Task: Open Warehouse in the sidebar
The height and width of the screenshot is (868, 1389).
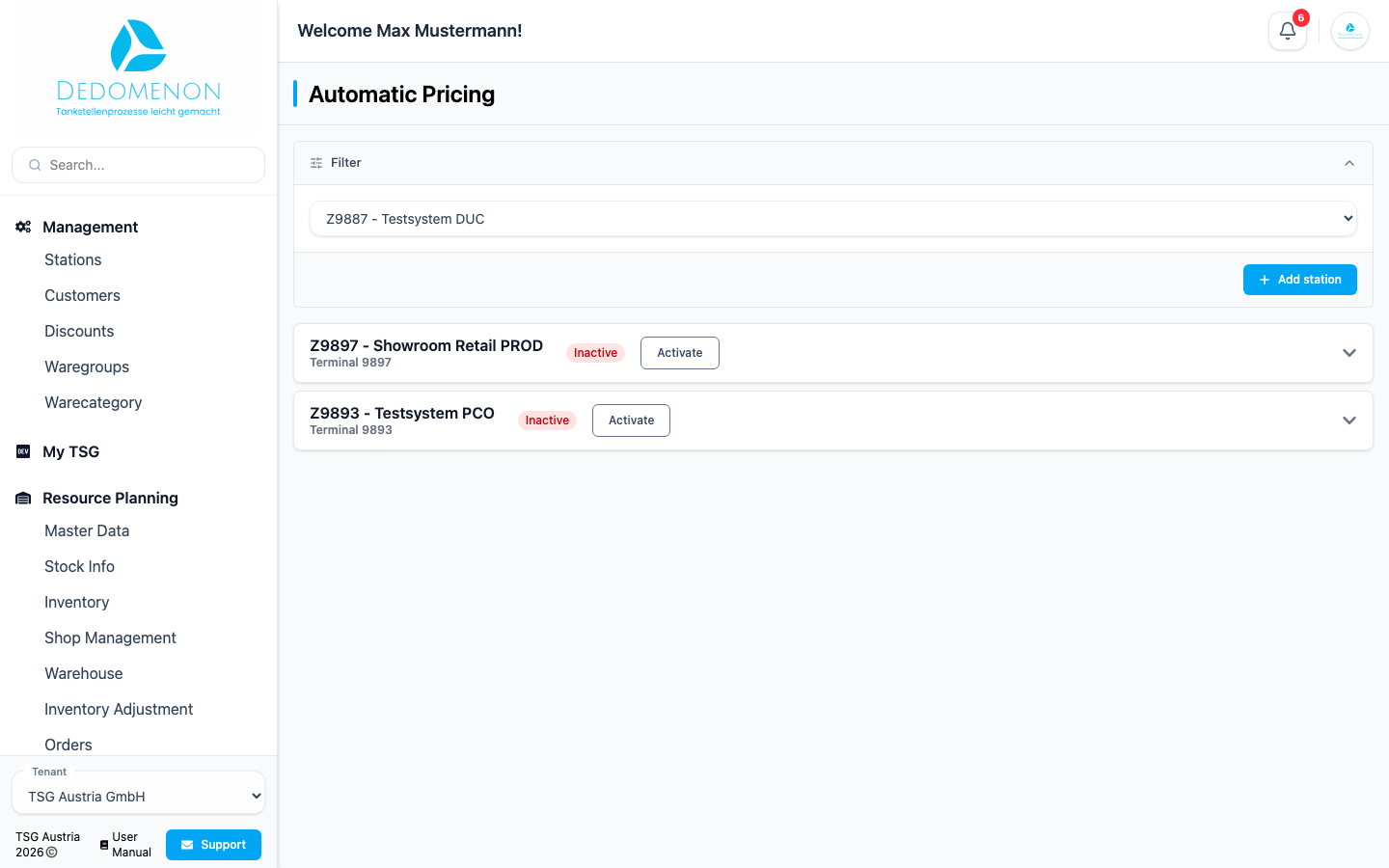Action: (x=84, y=673)
